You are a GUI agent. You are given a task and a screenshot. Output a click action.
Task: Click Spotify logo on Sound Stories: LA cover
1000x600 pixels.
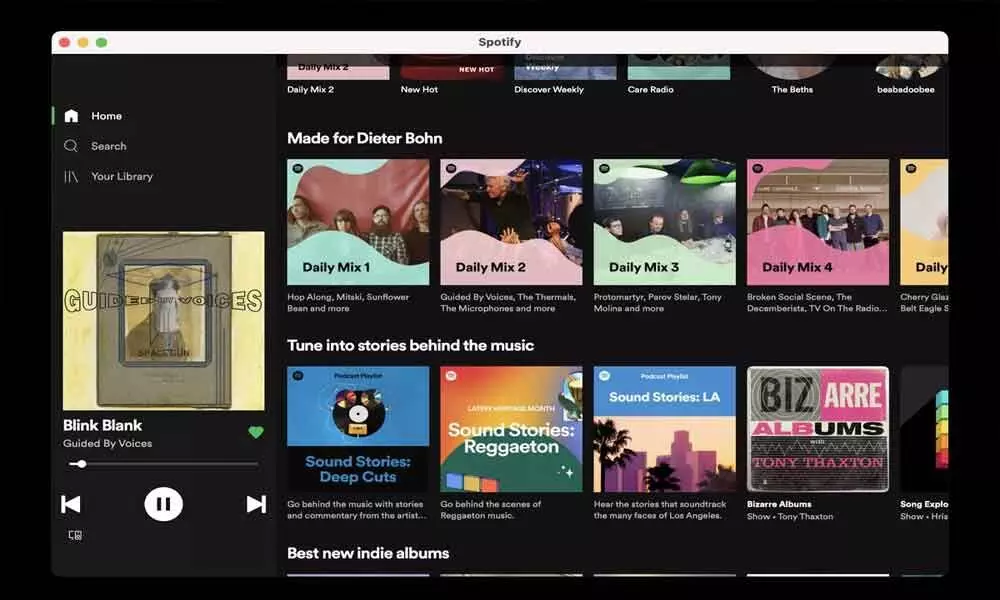tap(605, 376)
